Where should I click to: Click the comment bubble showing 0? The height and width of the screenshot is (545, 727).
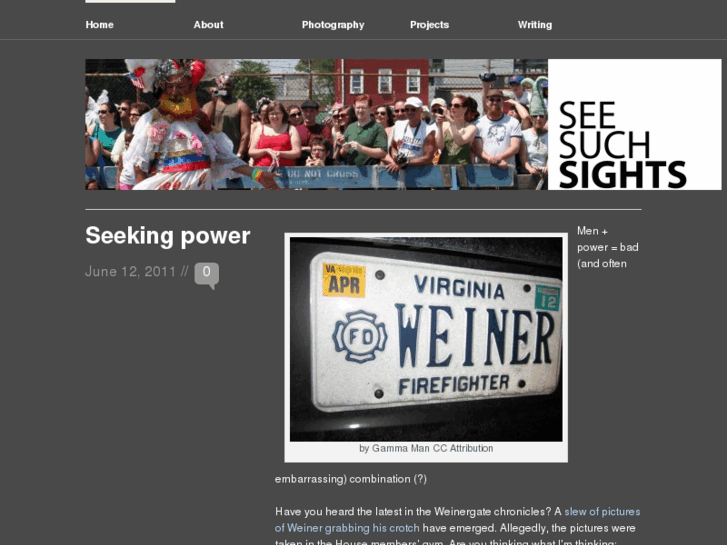pos(207,275)
